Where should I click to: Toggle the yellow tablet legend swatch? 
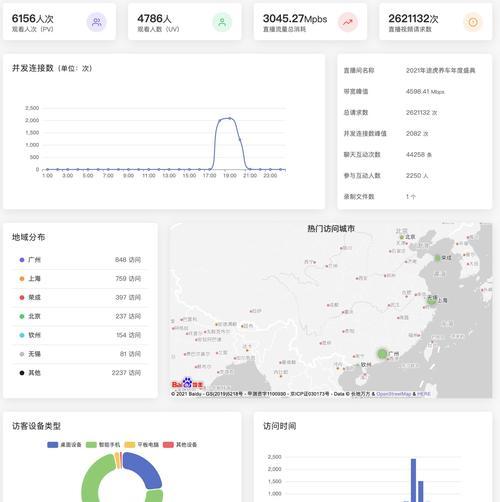tap(130, 445)
